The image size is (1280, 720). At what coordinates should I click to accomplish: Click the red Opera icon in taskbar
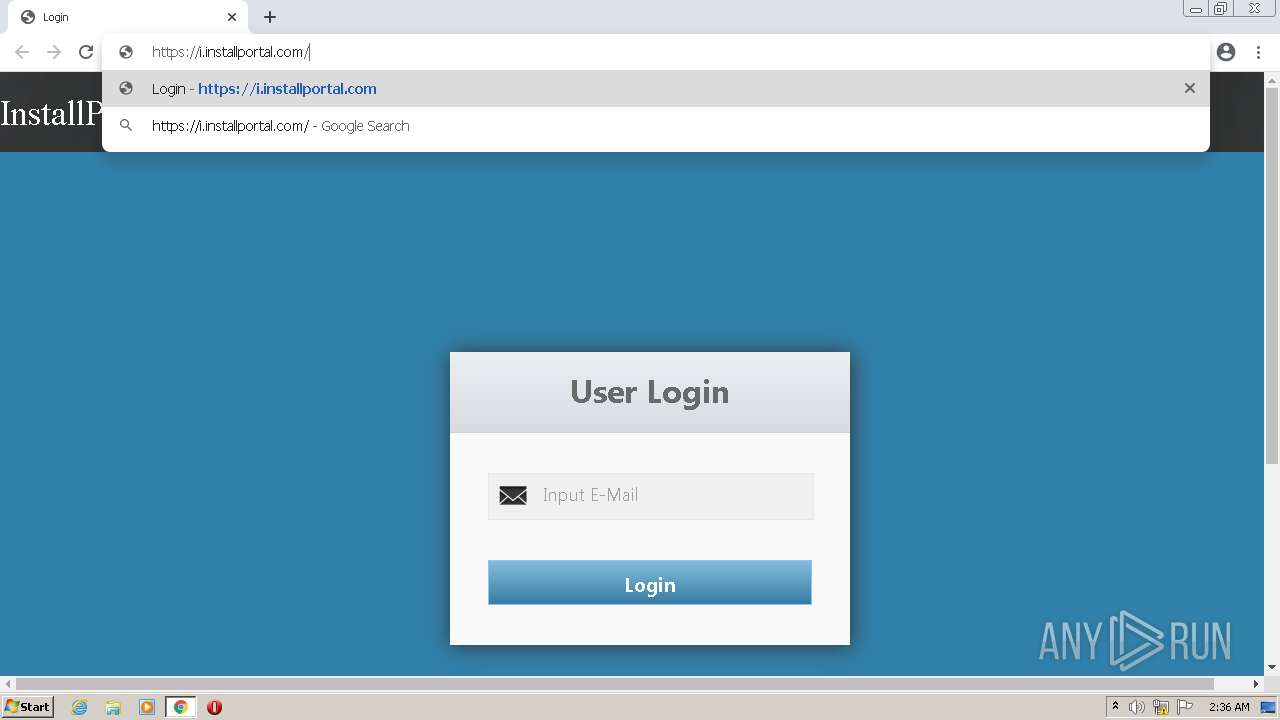click(214, 707)
